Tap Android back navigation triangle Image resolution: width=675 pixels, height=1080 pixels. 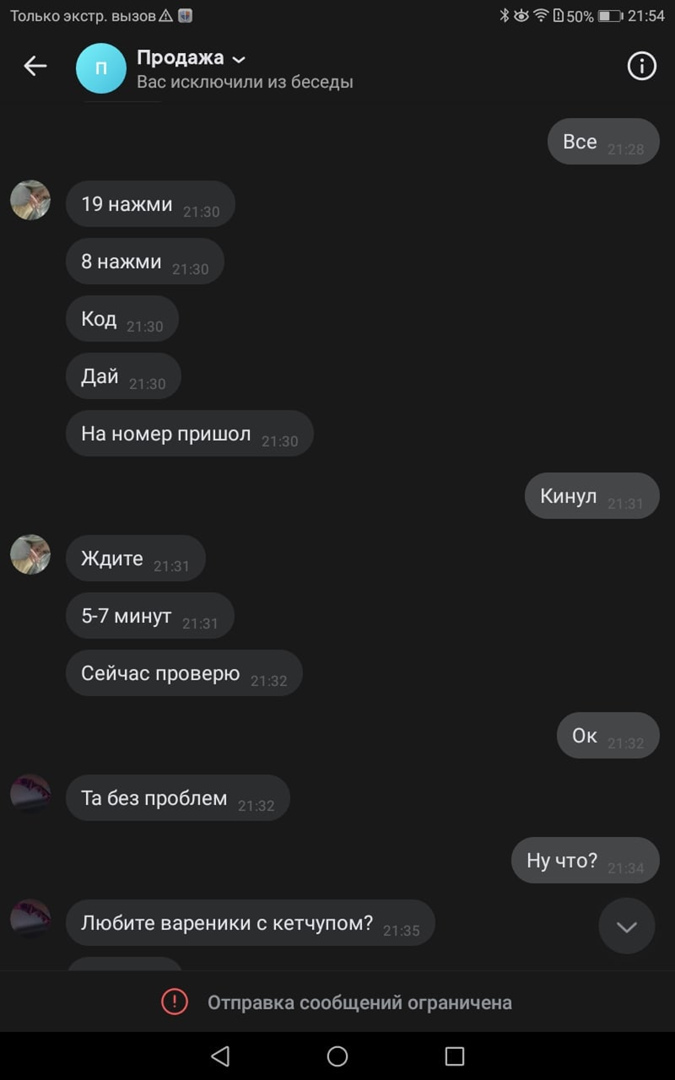[x=220, y=1055]
